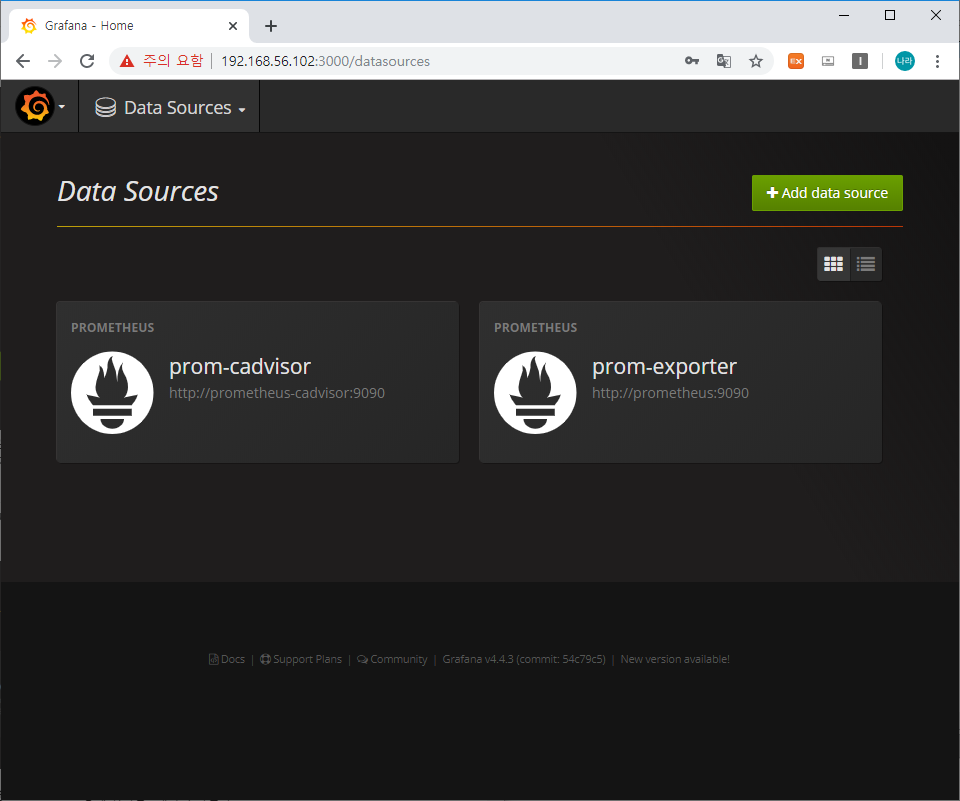Close the Grafana - Home tab
The height and width of the screenshot is (801, 960).
point(233,26)
